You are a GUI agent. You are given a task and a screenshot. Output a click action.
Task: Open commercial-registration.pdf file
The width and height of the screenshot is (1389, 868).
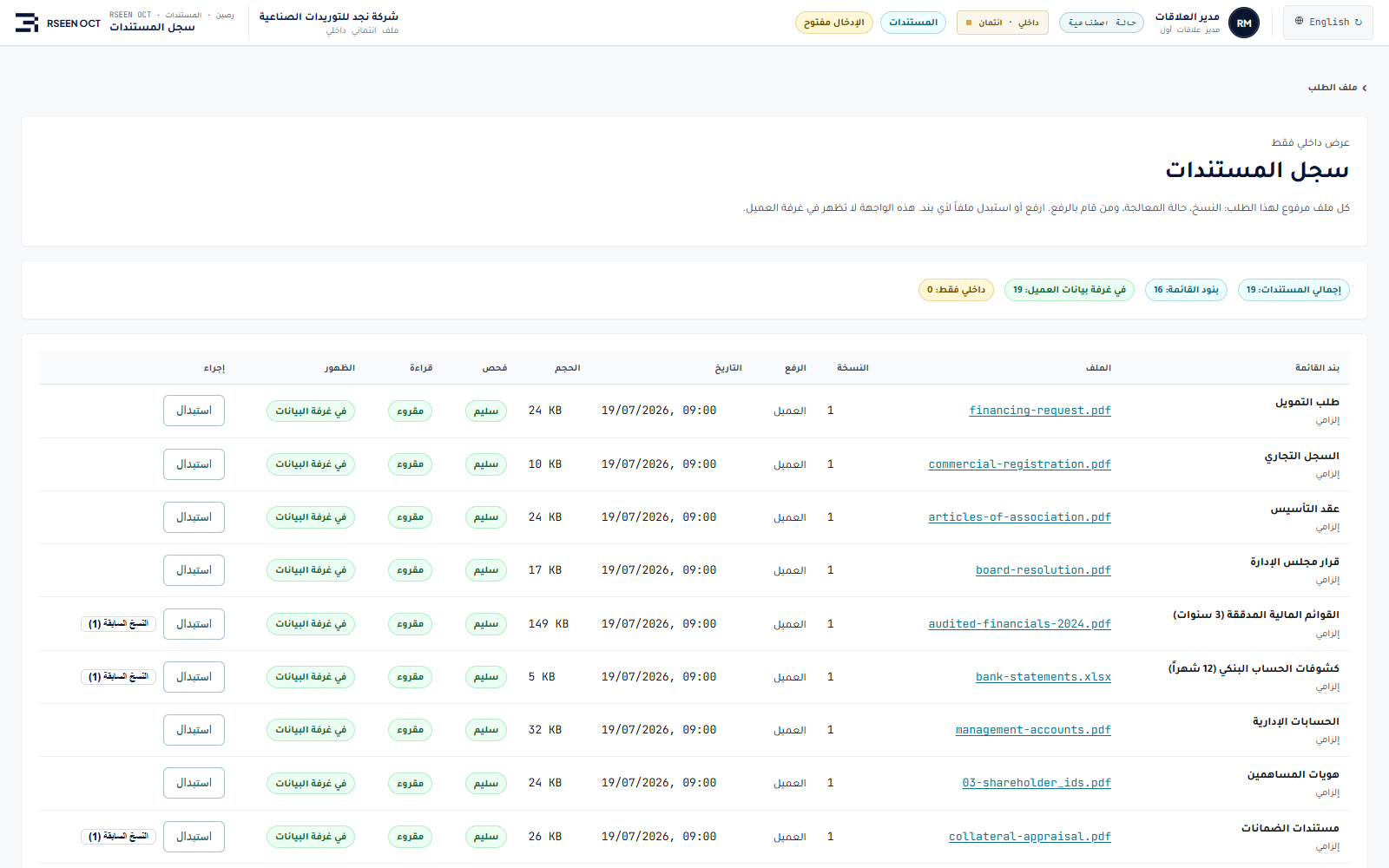pos(1020,464)
